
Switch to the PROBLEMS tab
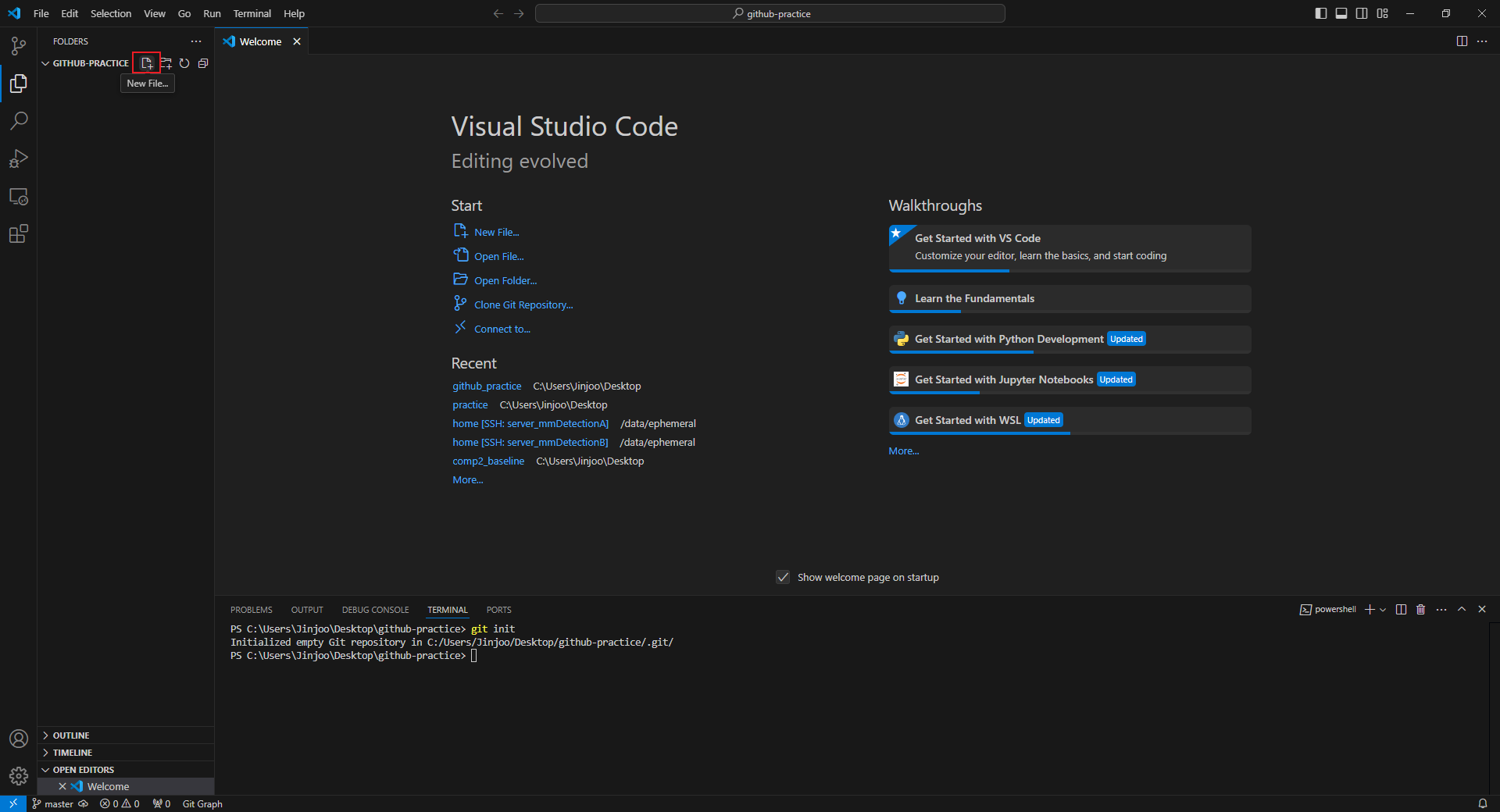tap(252, 610)
